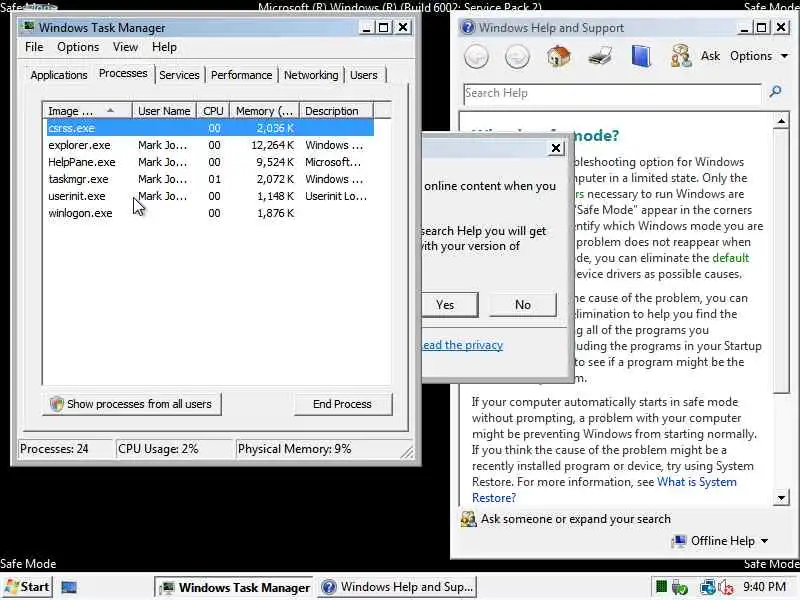Image resolution: width=800 pixels, height=600 pixels.
Task: Click the Show Desktop icon in taskbar
Action: click(x=69, y=587)
